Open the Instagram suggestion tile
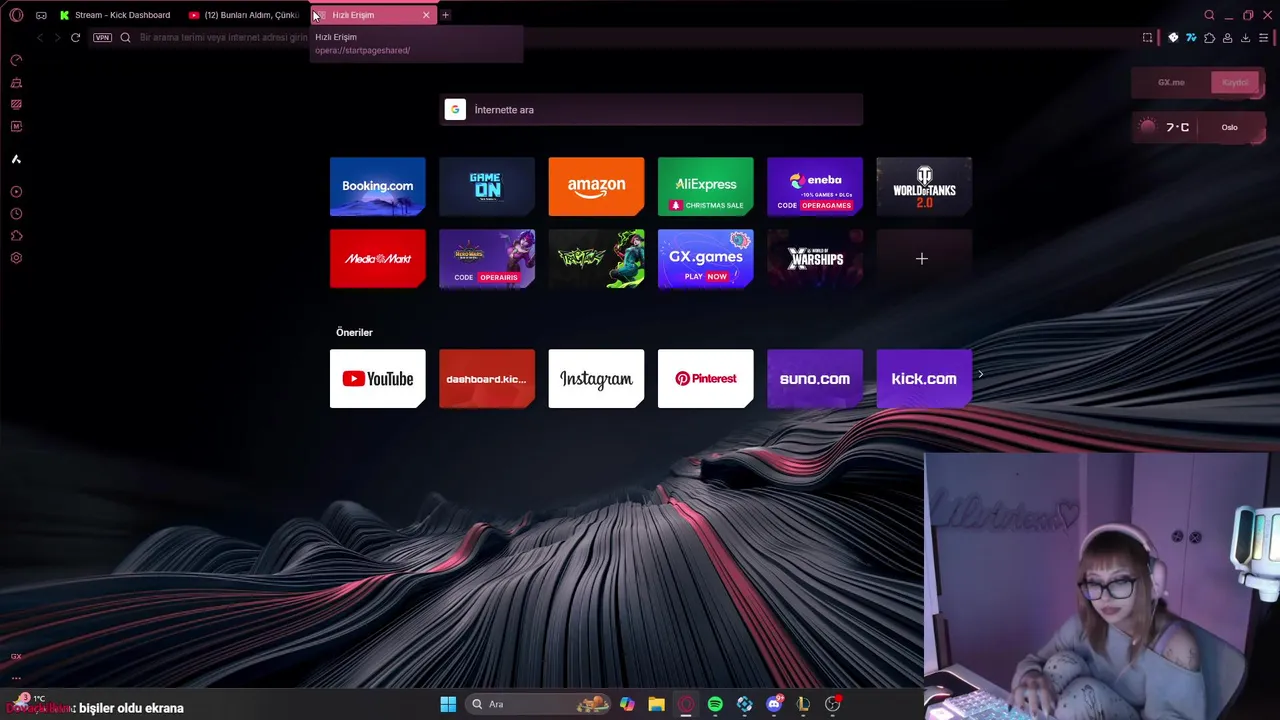This screenshot has width=1280, height=720. (596, 379)
